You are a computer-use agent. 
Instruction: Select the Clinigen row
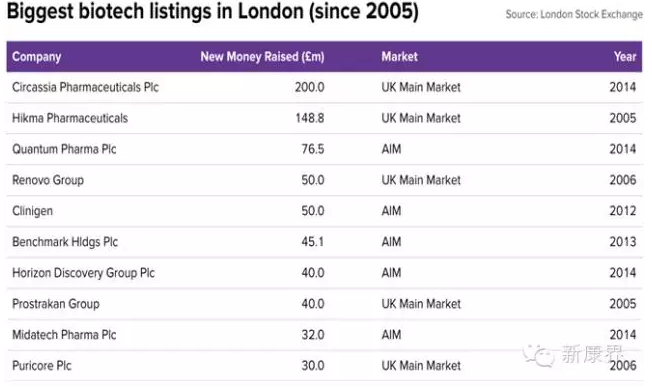pos(324,211)
